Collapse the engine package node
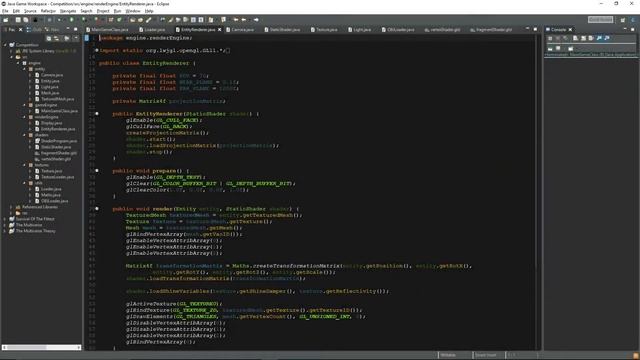This screenshot has width=640, height=360. coord(18,63)
